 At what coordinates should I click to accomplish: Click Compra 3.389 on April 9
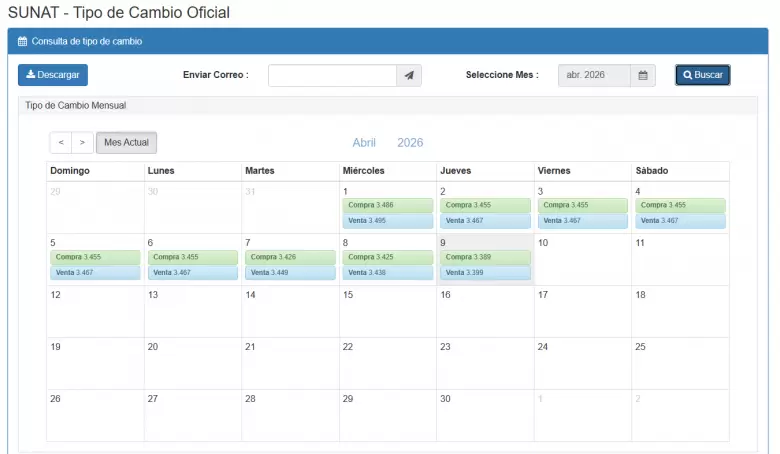click(485, 257)
